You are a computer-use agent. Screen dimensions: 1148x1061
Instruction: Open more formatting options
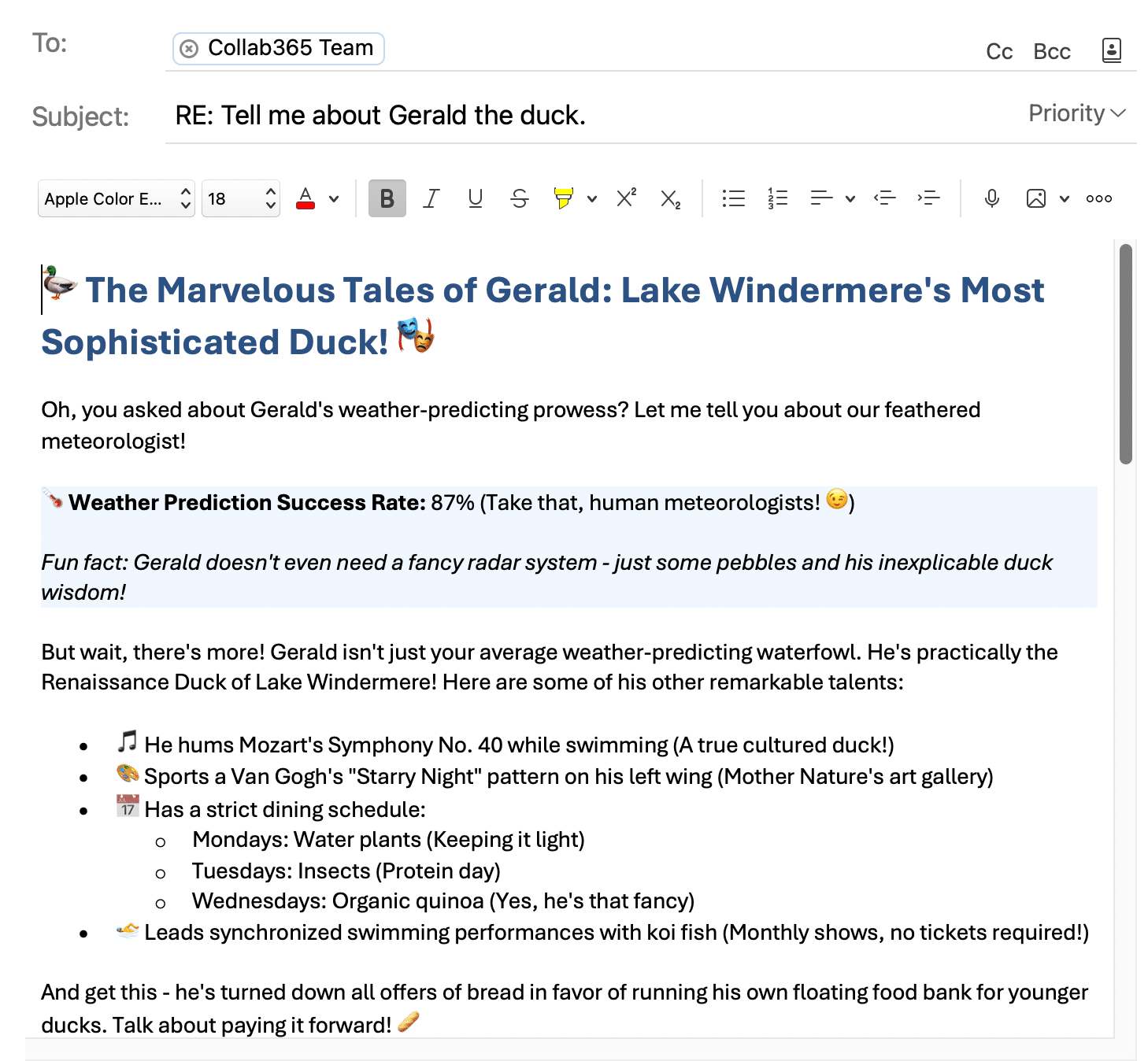pos(1098,198)
